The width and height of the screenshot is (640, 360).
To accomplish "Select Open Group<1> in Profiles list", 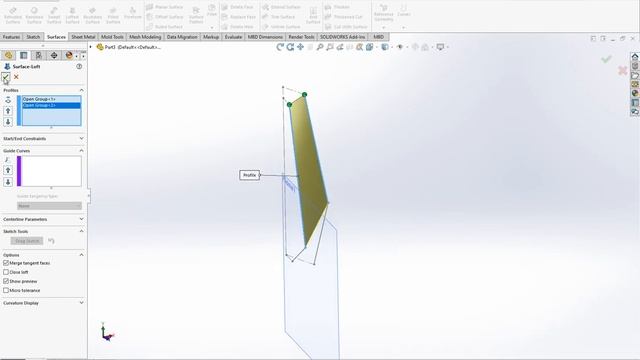I will coord(51,99).
